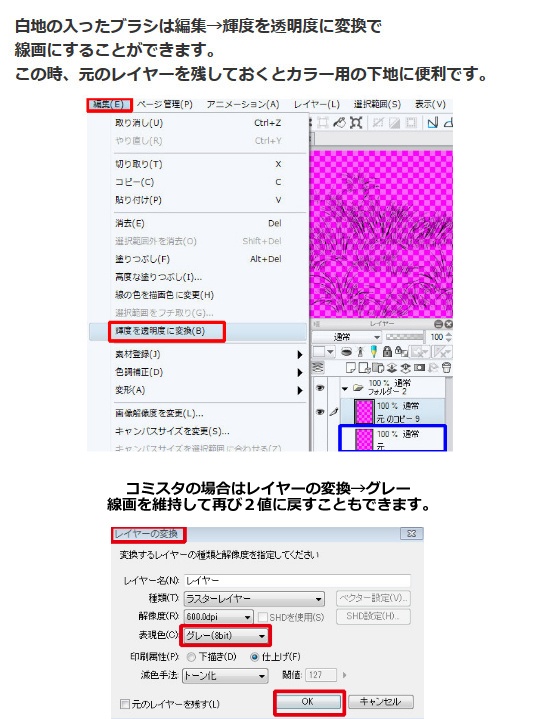Image resolution: width=548 pixels, height=719 pixels.
Task: Open the レイヤー(L) menu
Action: tap(316, 105)
